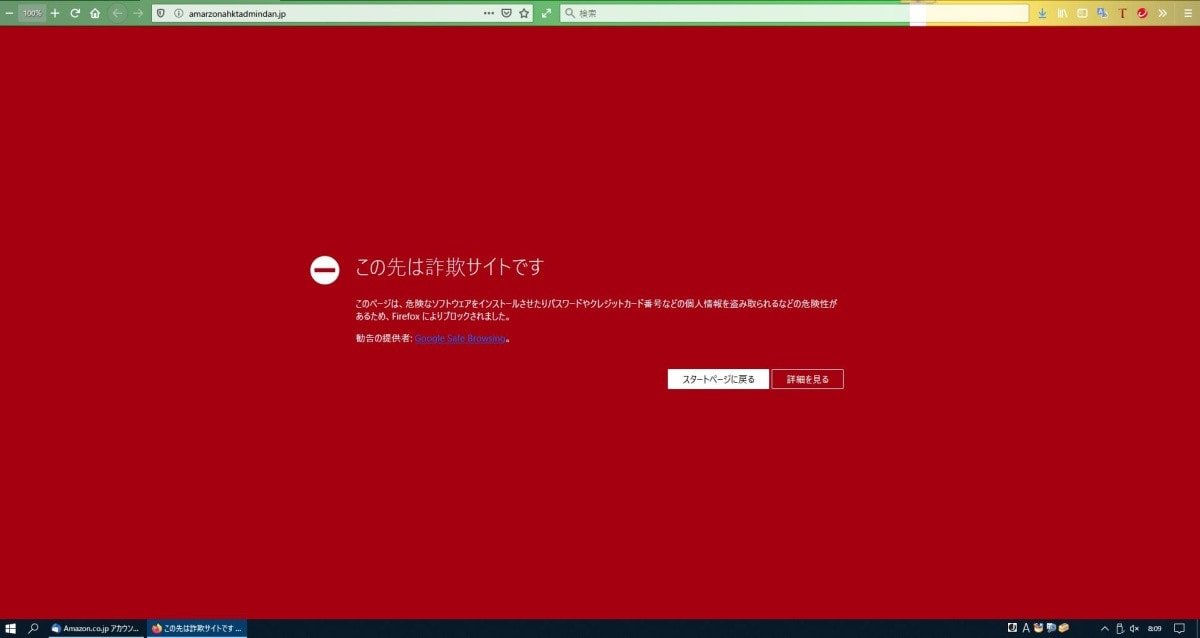Expand the toolbar overflow chevron
Viewport: 1200px width, 638px height.
tap(1162, 13)
